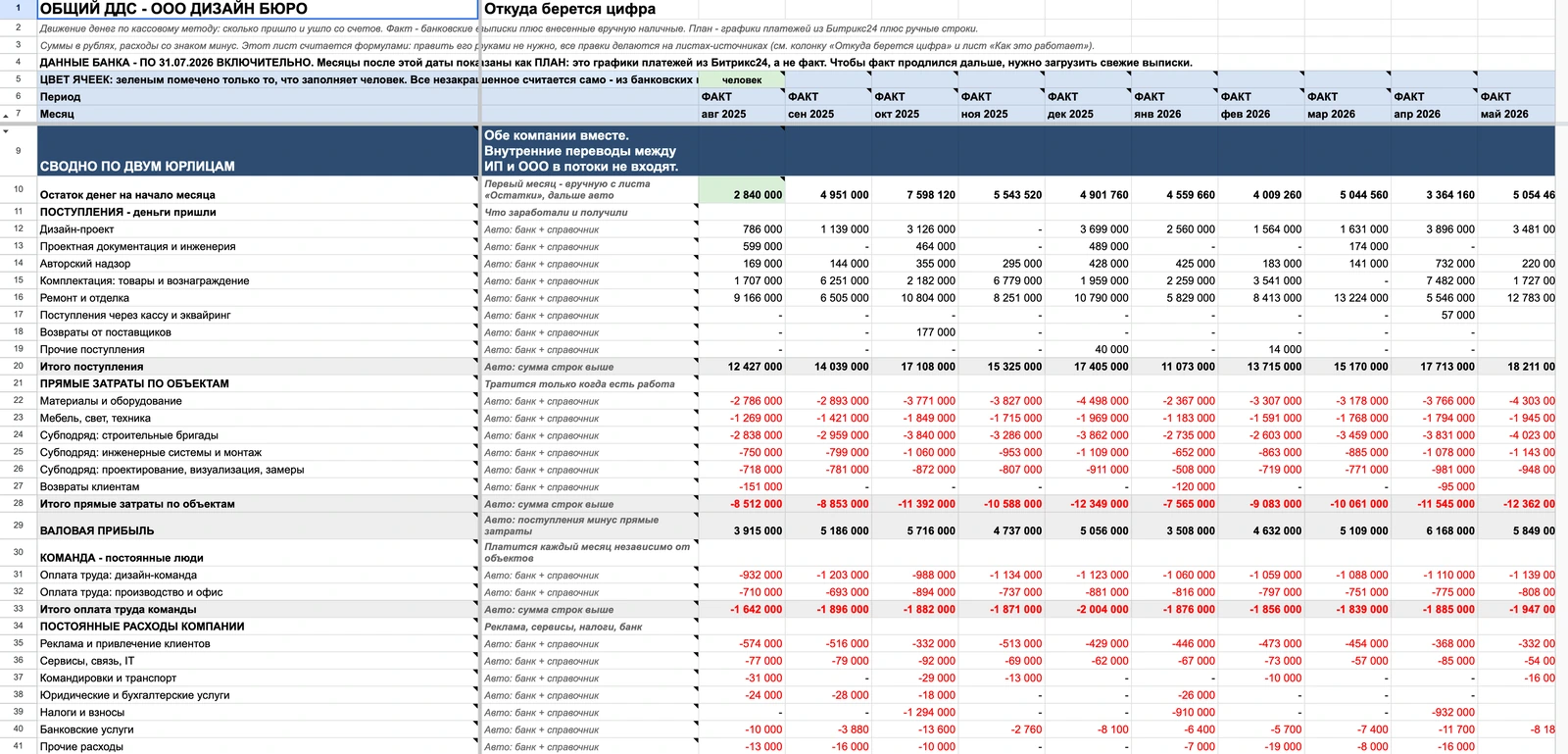
Task: Select the 'дек 2025' month header
Action: [x=1088, y=114]
